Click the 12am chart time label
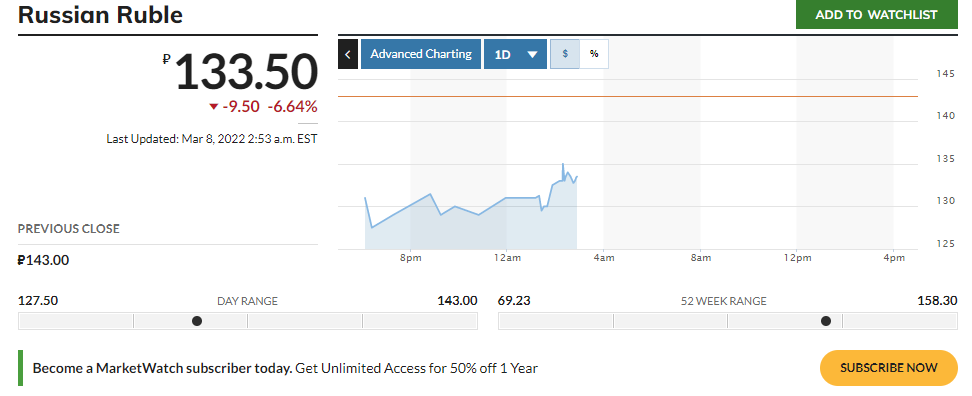 tap(507, 258)
